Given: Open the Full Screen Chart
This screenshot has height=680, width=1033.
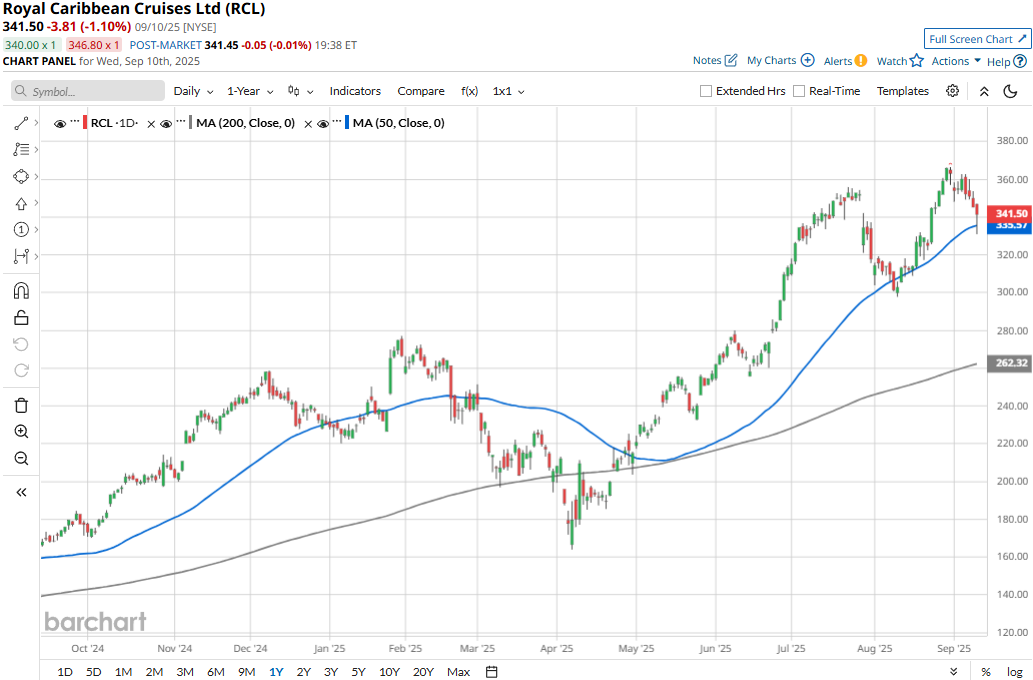Looking at the screenshot, I should coord(977,39).
